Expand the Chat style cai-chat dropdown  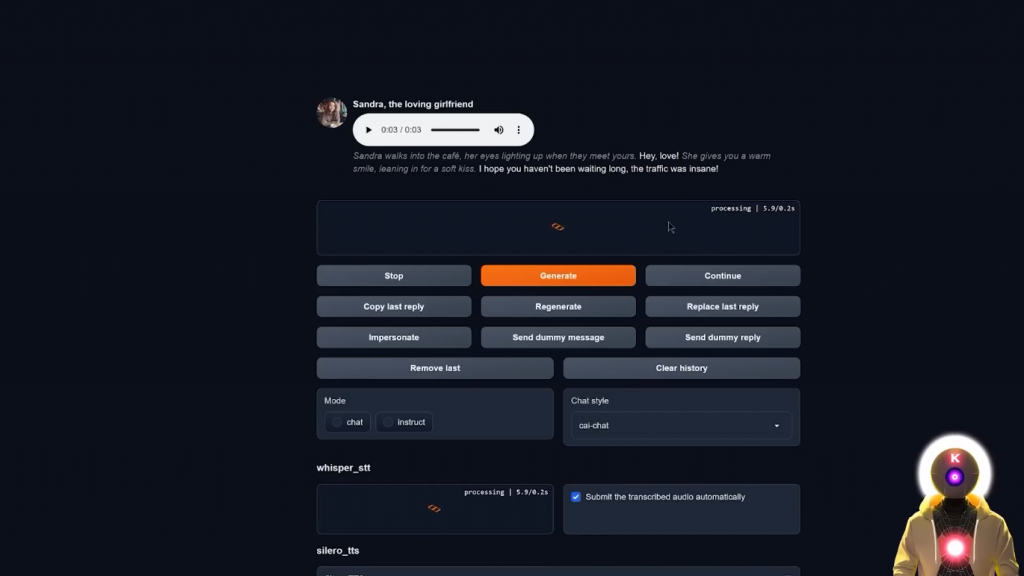coord(681,426)
